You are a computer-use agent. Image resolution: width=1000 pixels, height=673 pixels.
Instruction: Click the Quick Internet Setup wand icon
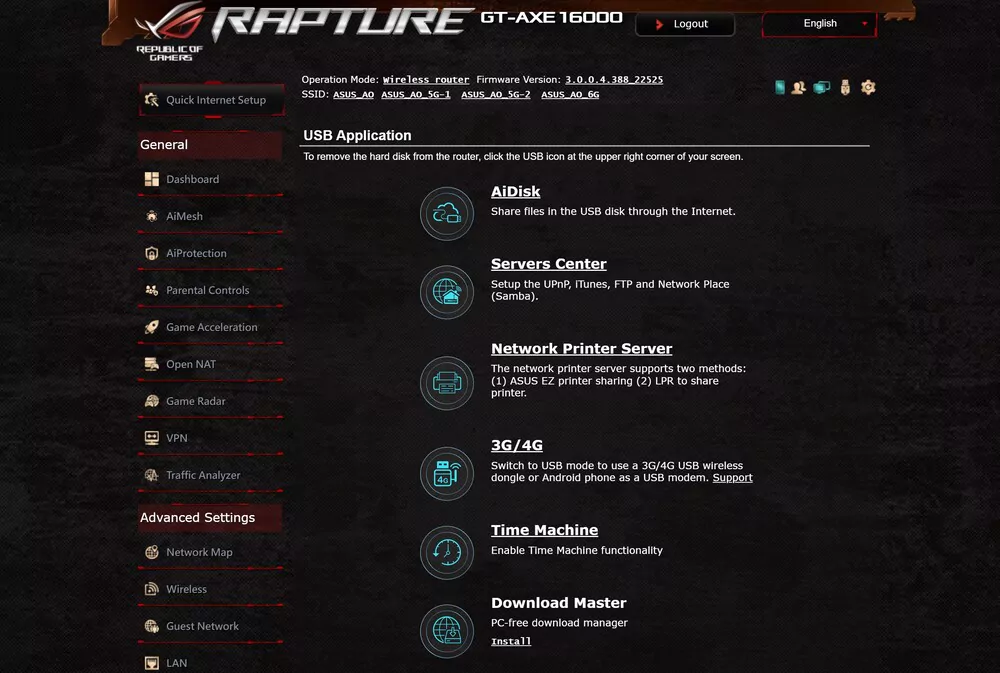152,100
